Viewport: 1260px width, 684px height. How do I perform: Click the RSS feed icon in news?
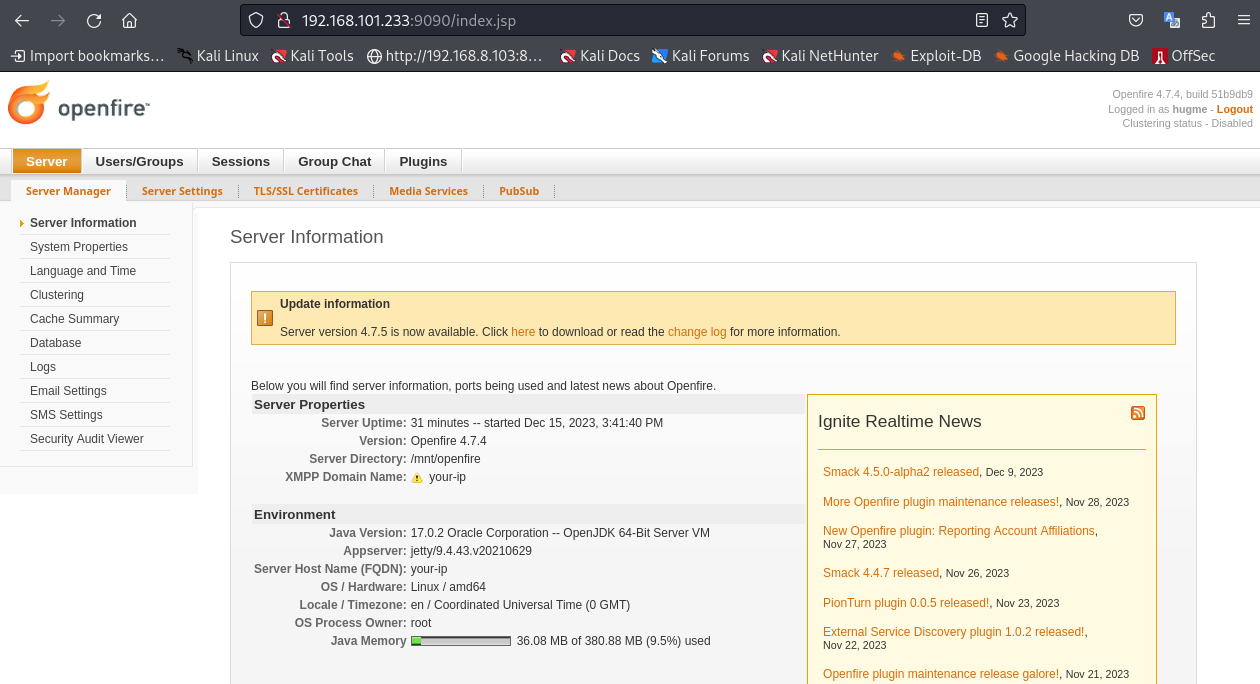pos(1138,413)
